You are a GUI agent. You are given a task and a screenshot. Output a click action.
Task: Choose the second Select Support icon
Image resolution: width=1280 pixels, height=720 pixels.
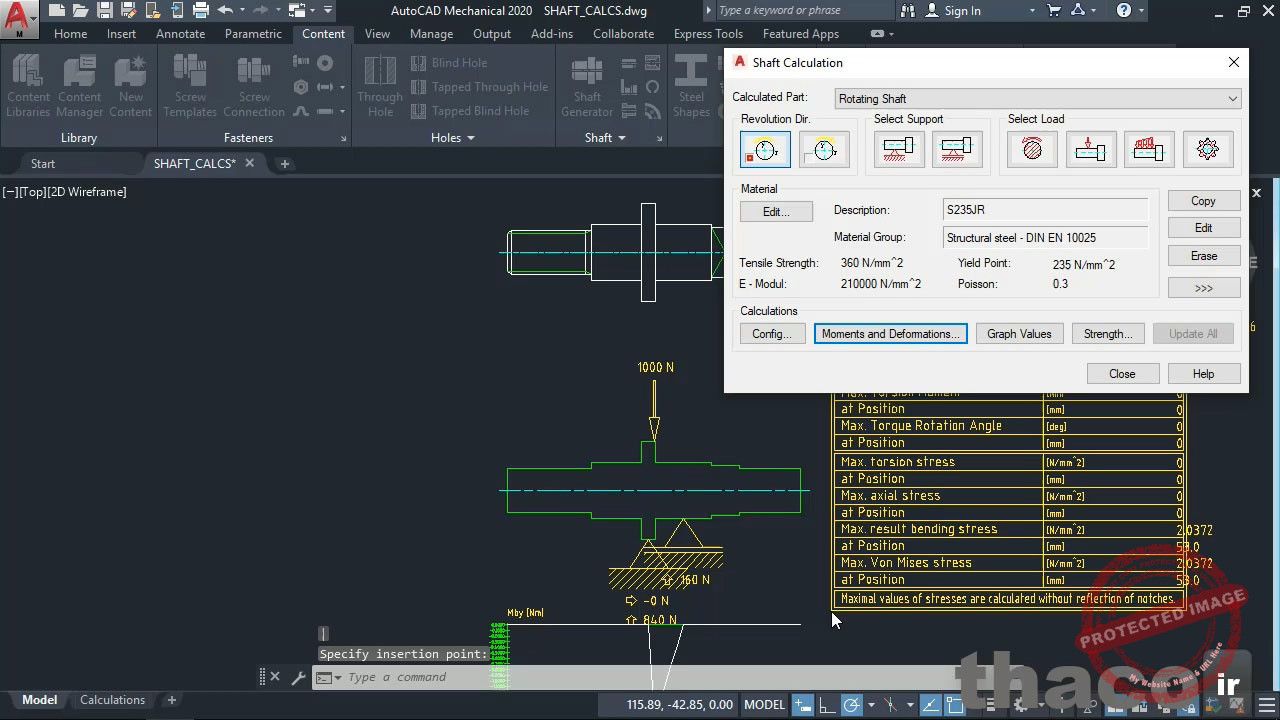click(x=957, y=150)
